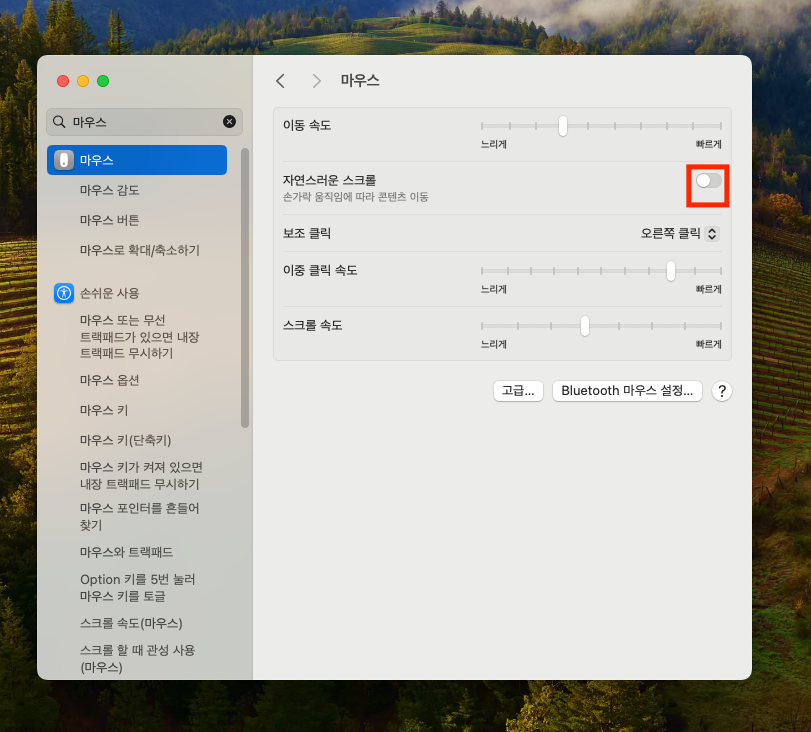Click the 스크롤 속도 label
The width and height of the screenshot is (811, 732).
click(312, 325)
